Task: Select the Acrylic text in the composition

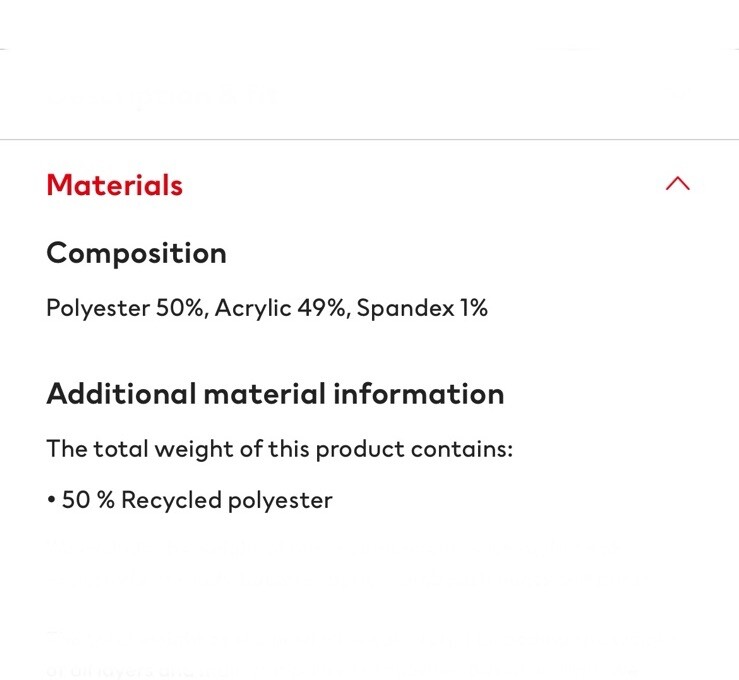Action: coord(247,308)
